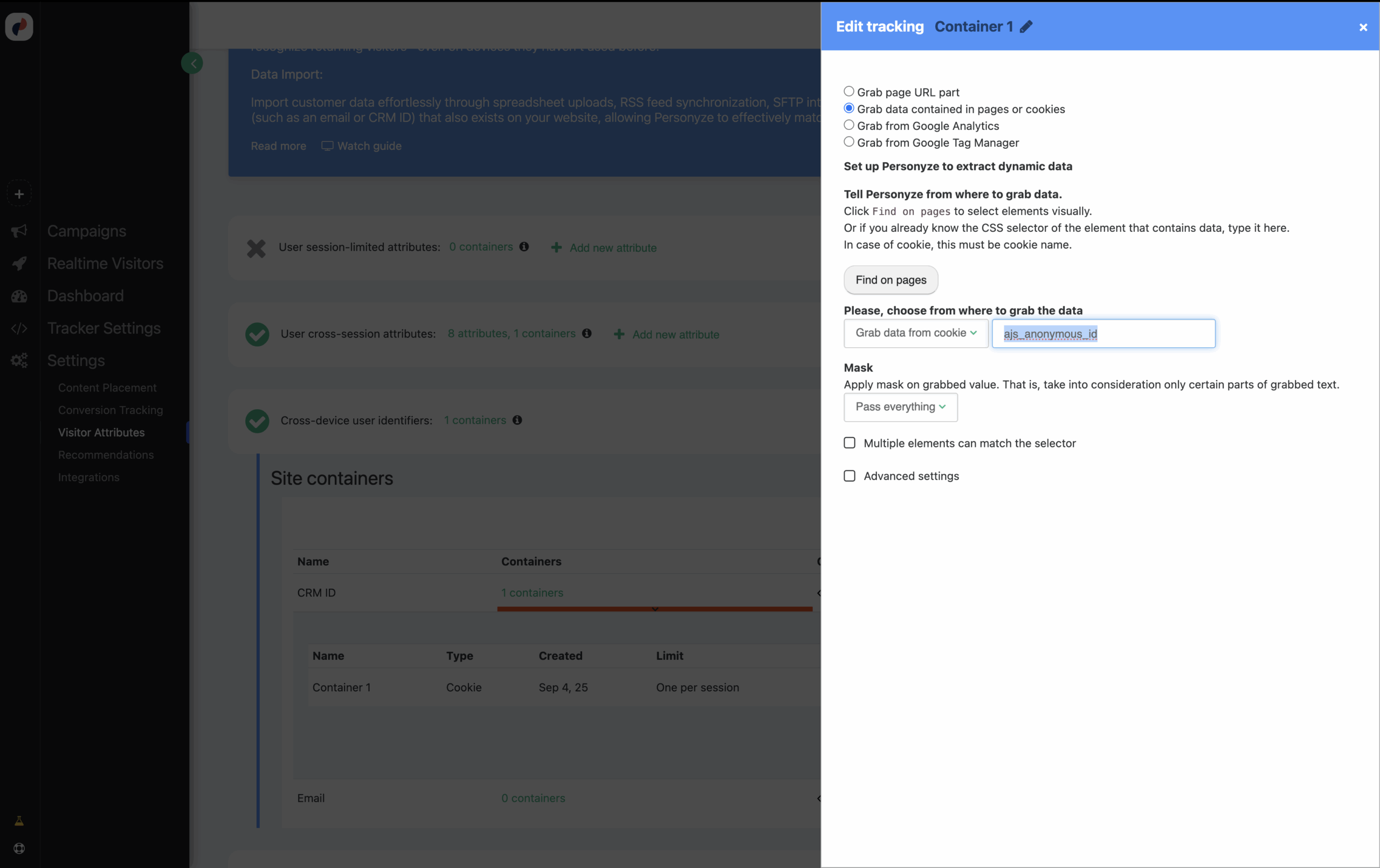1380x868 pixels.
Task: Close the Edit tracking panel
Action: point(1363,27)
